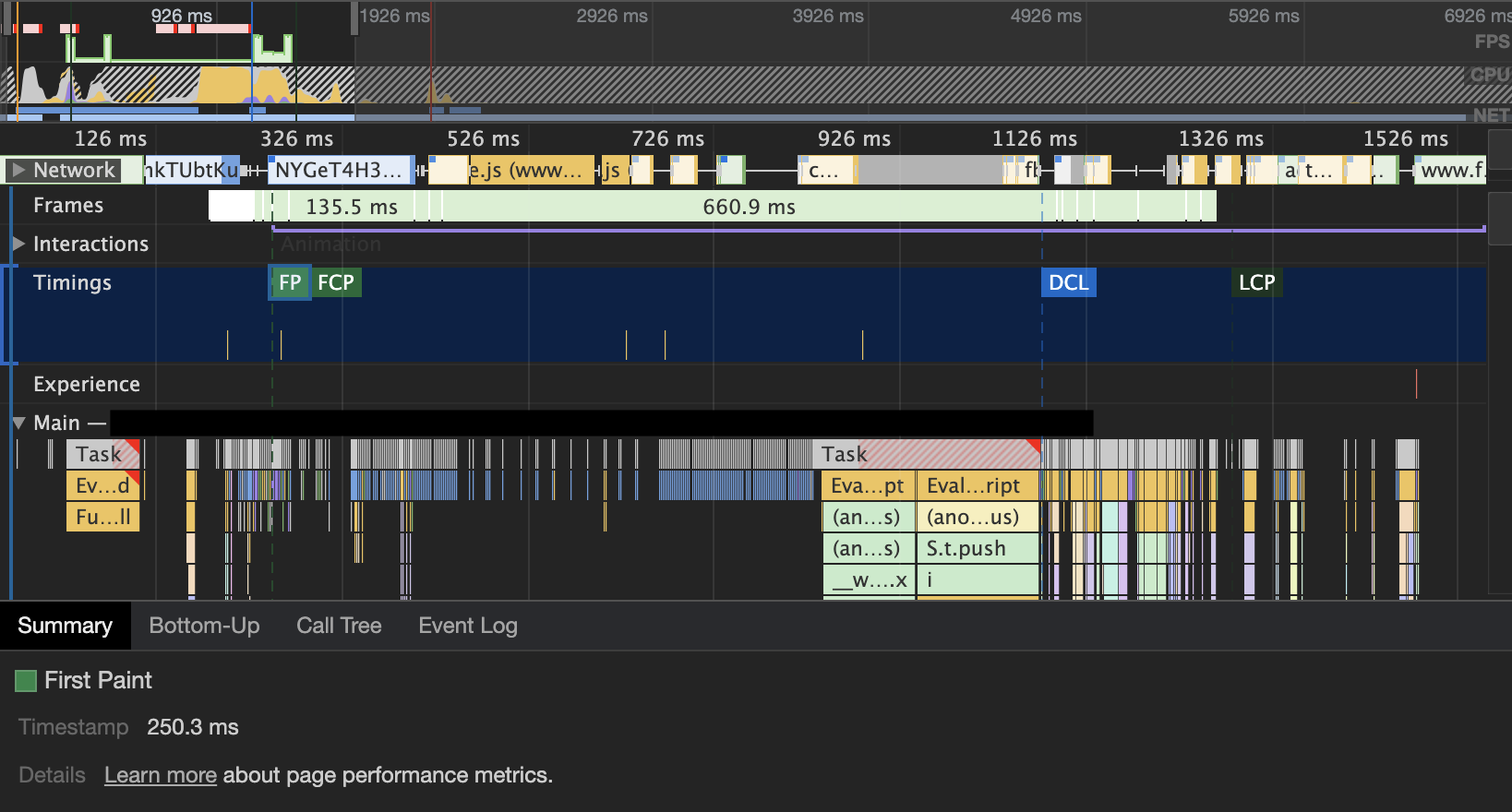Open the Bottom-Up tab
This screenshot has height=812, width=1512.
(204, 626)
